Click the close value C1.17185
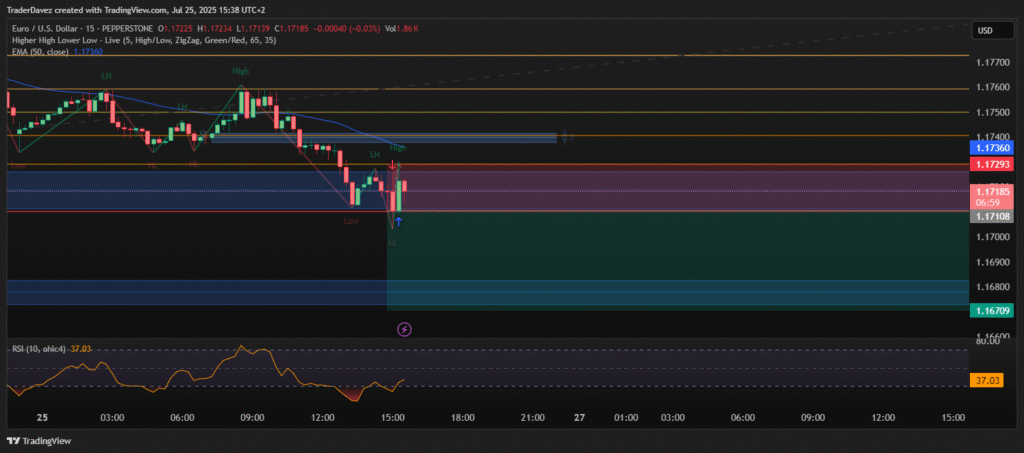The height and width of the screenshot is (453, 1024). click(x=291, y=29)
